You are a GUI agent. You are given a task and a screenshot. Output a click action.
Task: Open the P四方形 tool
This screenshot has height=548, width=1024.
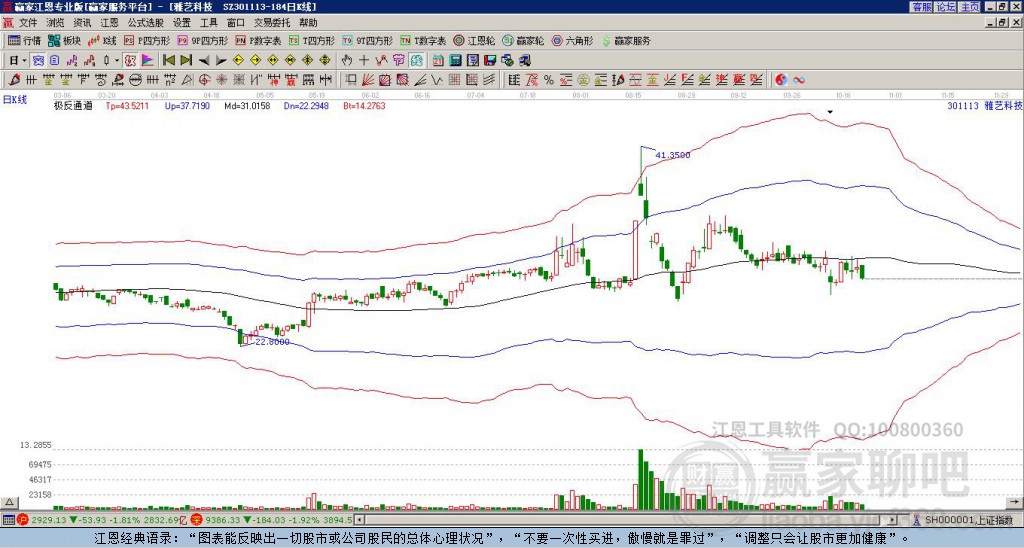pyautogui.click(x=147, y=40)
